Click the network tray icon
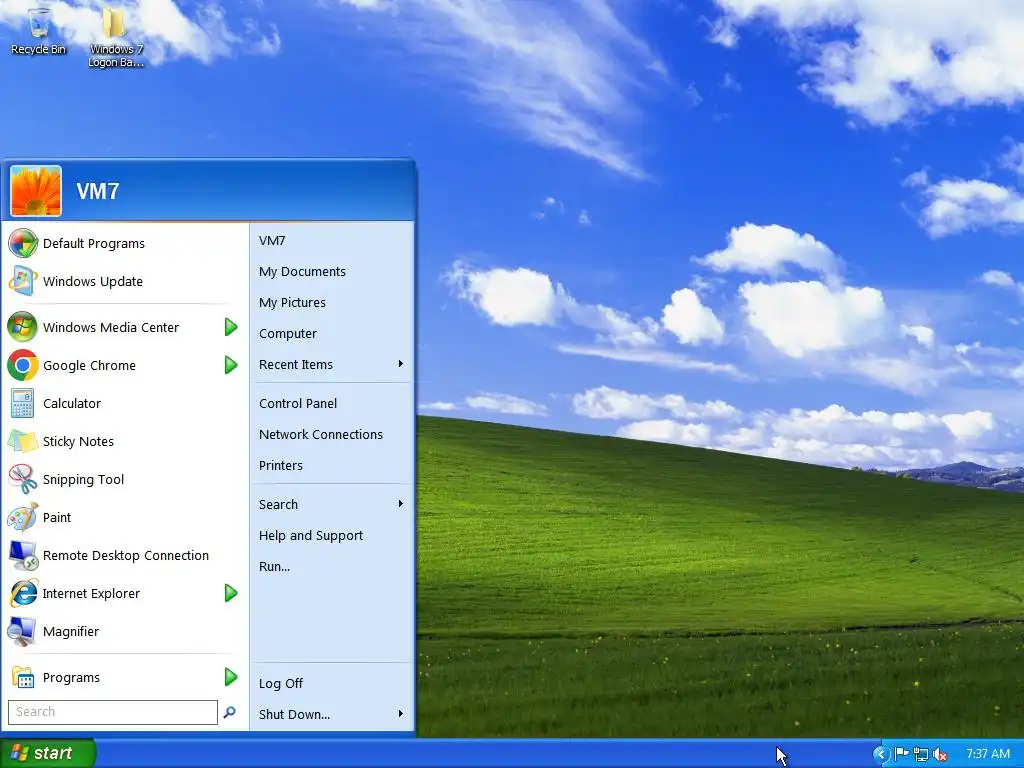 tap(921, 754)
